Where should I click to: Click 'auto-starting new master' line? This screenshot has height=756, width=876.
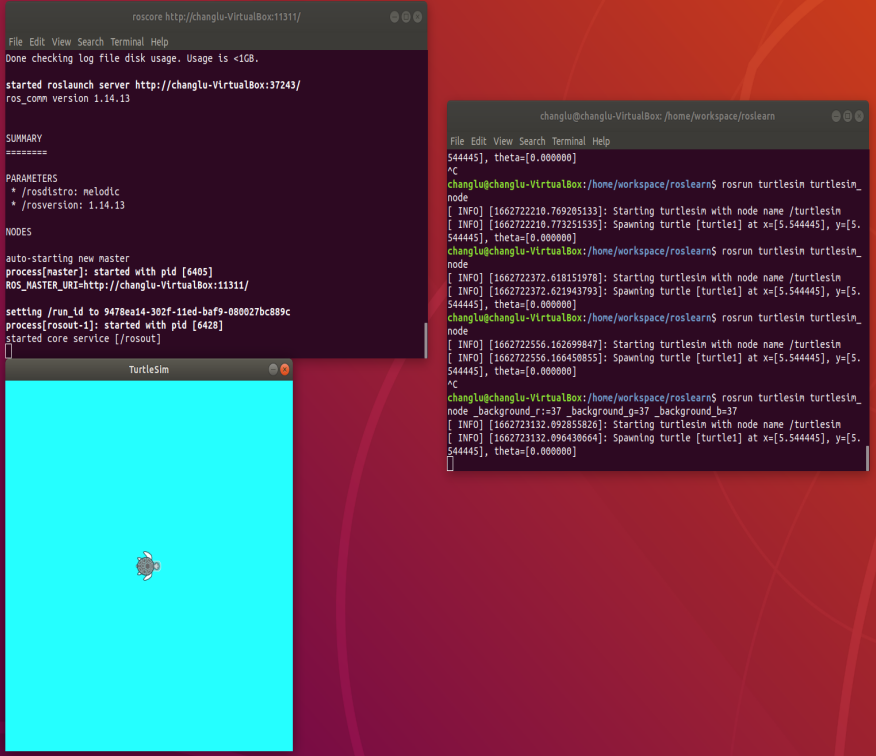click(x=68, y=259)
